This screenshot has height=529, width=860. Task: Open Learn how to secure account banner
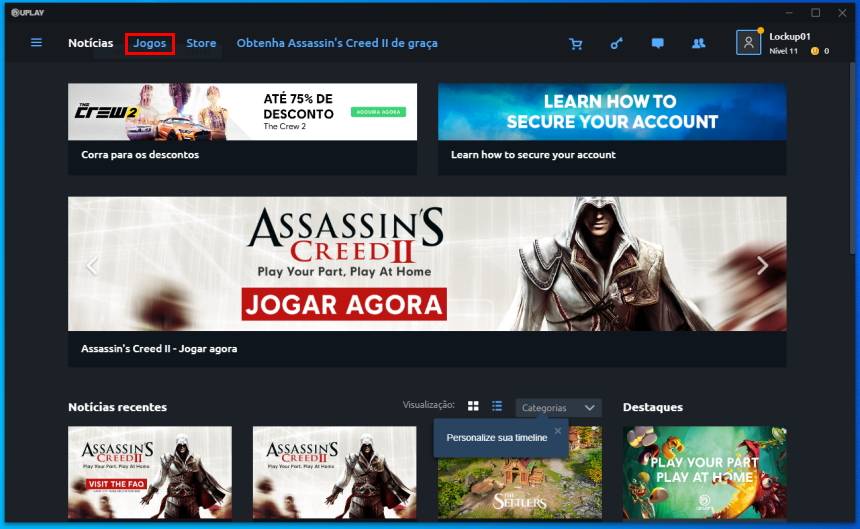pos(611,112)
